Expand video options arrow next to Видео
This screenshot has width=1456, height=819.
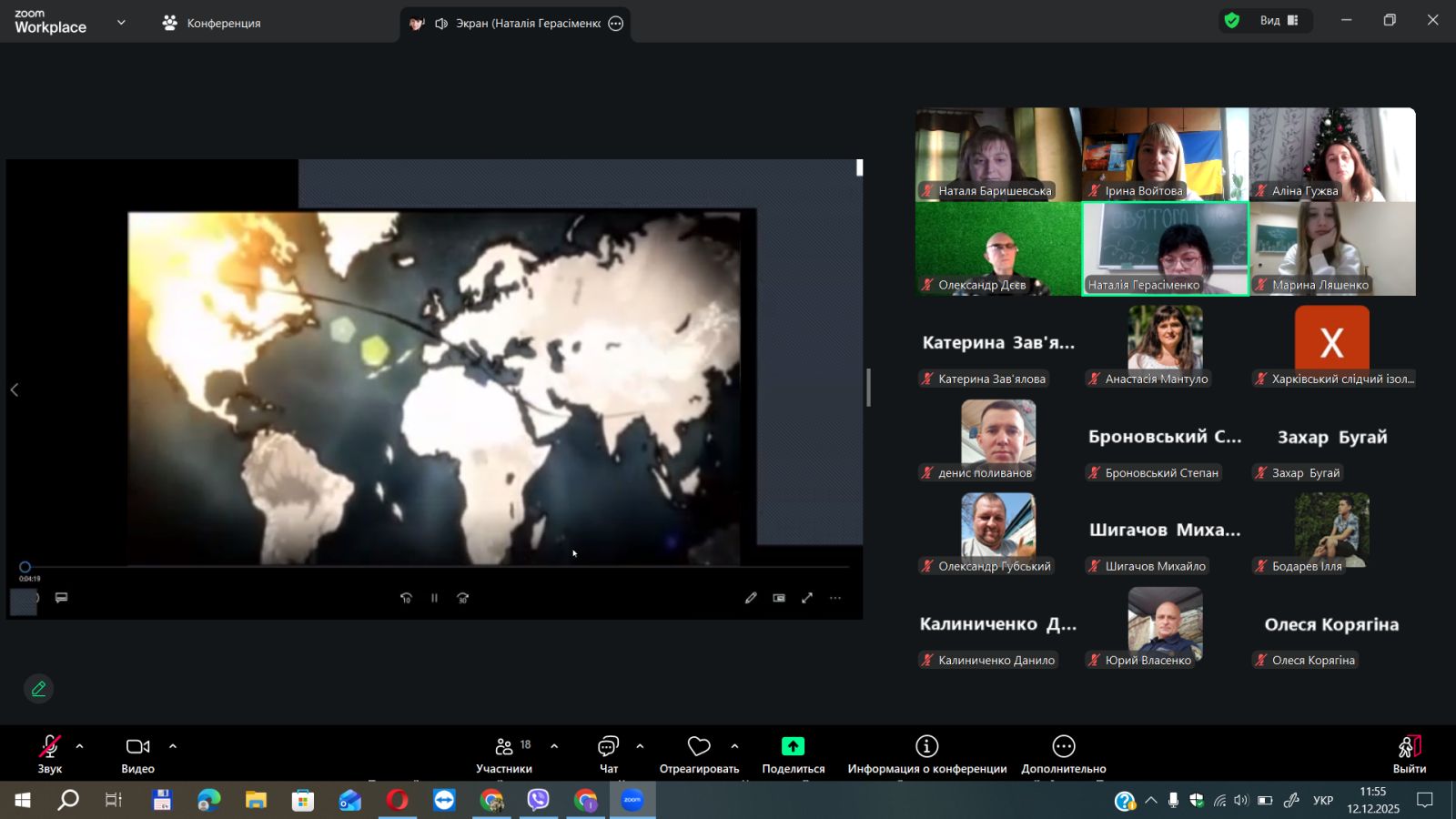173,746
